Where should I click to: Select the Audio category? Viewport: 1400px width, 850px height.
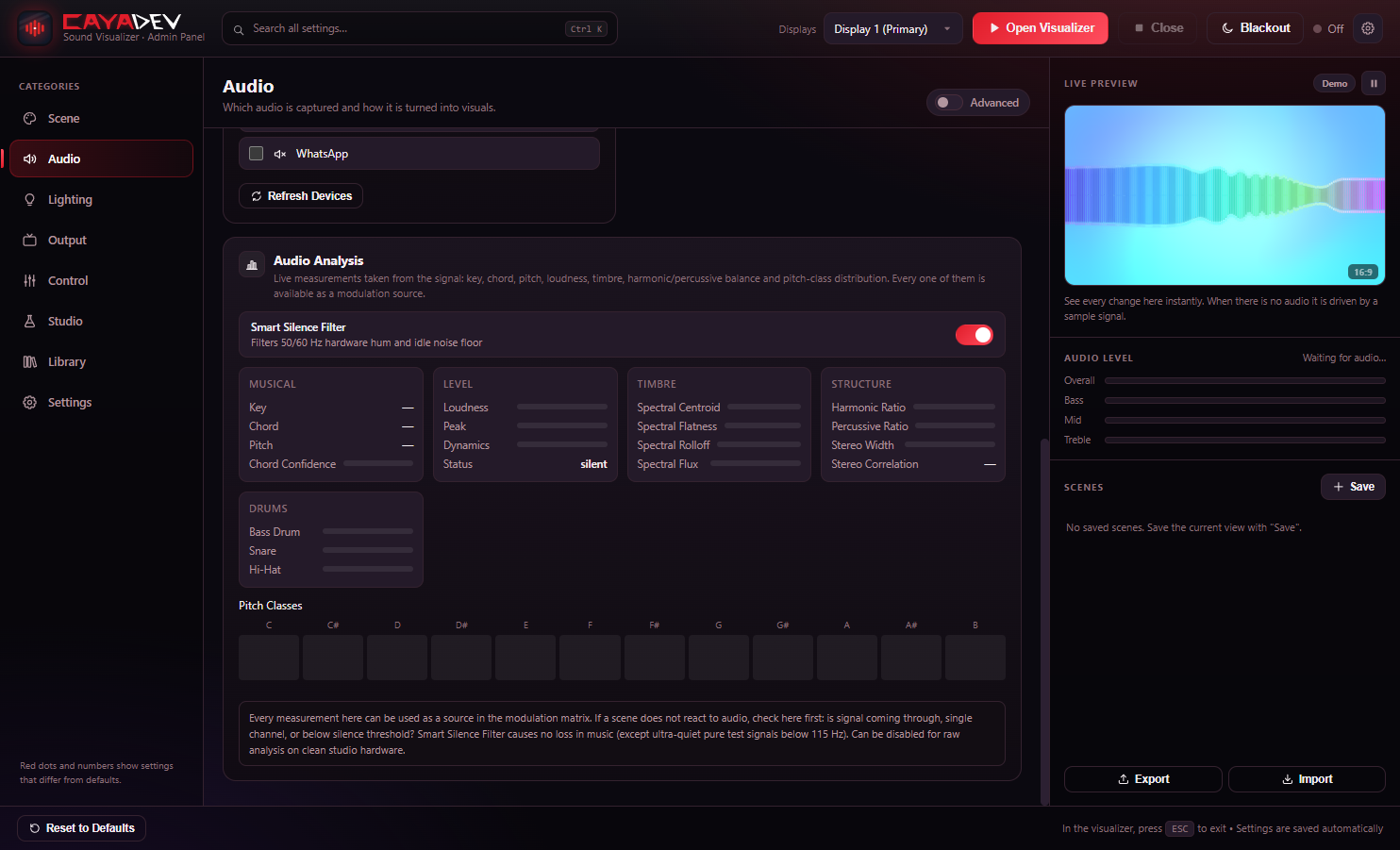tap(102, 158)
